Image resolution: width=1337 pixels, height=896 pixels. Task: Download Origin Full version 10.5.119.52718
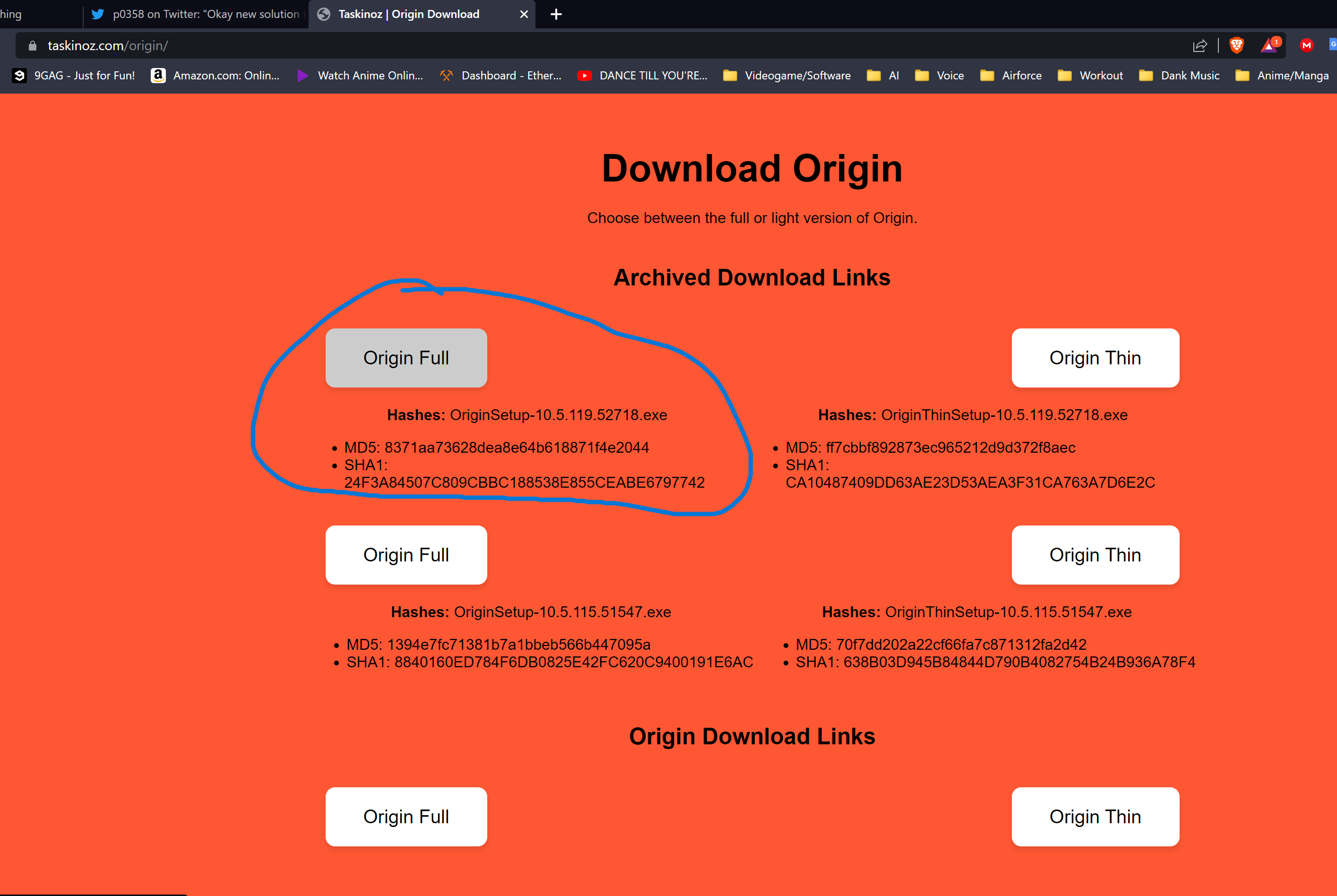[406, 358]
